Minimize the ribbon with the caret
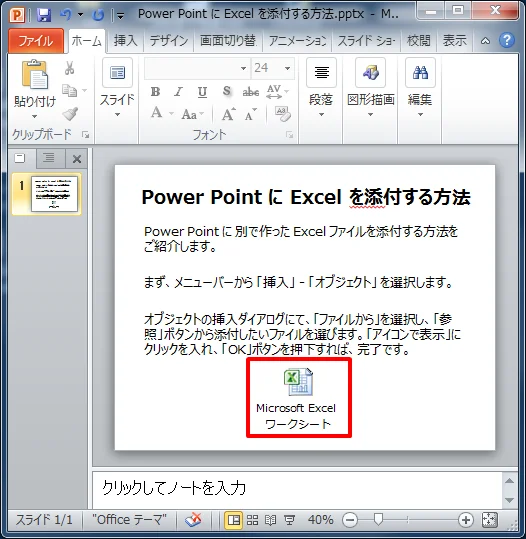 [485, 41]
